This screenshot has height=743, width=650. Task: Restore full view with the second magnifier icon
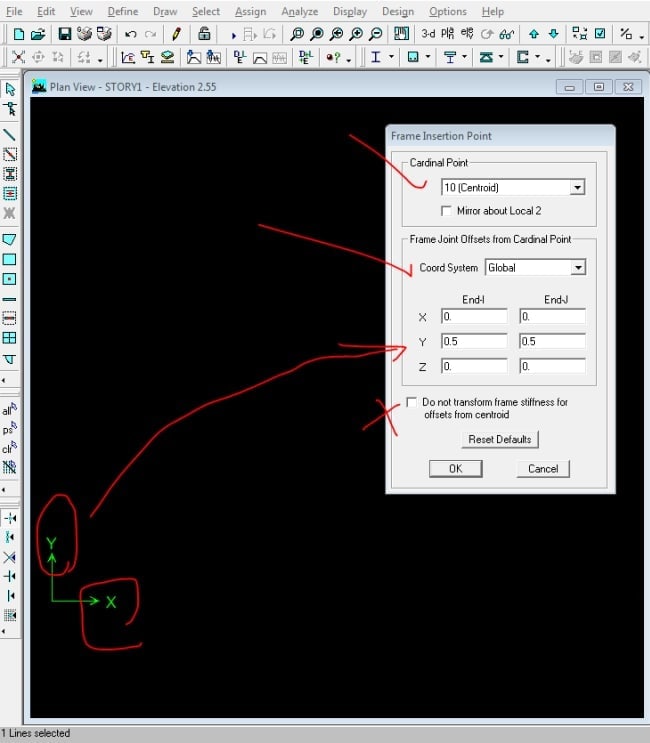pyautogui.click(x=317, y=34)
